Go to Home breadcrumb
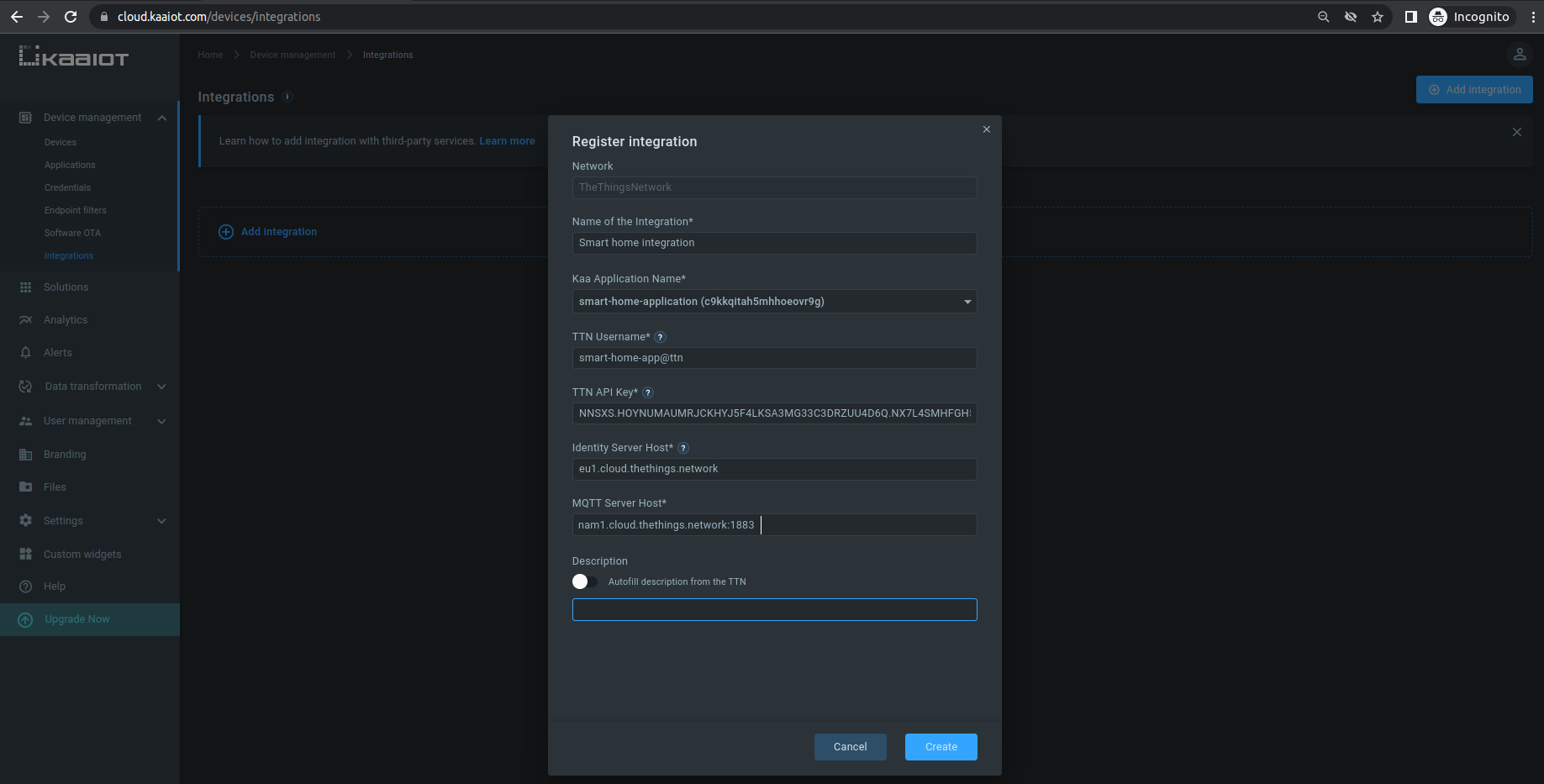1544x784 pixels. [x=210, y=55]
